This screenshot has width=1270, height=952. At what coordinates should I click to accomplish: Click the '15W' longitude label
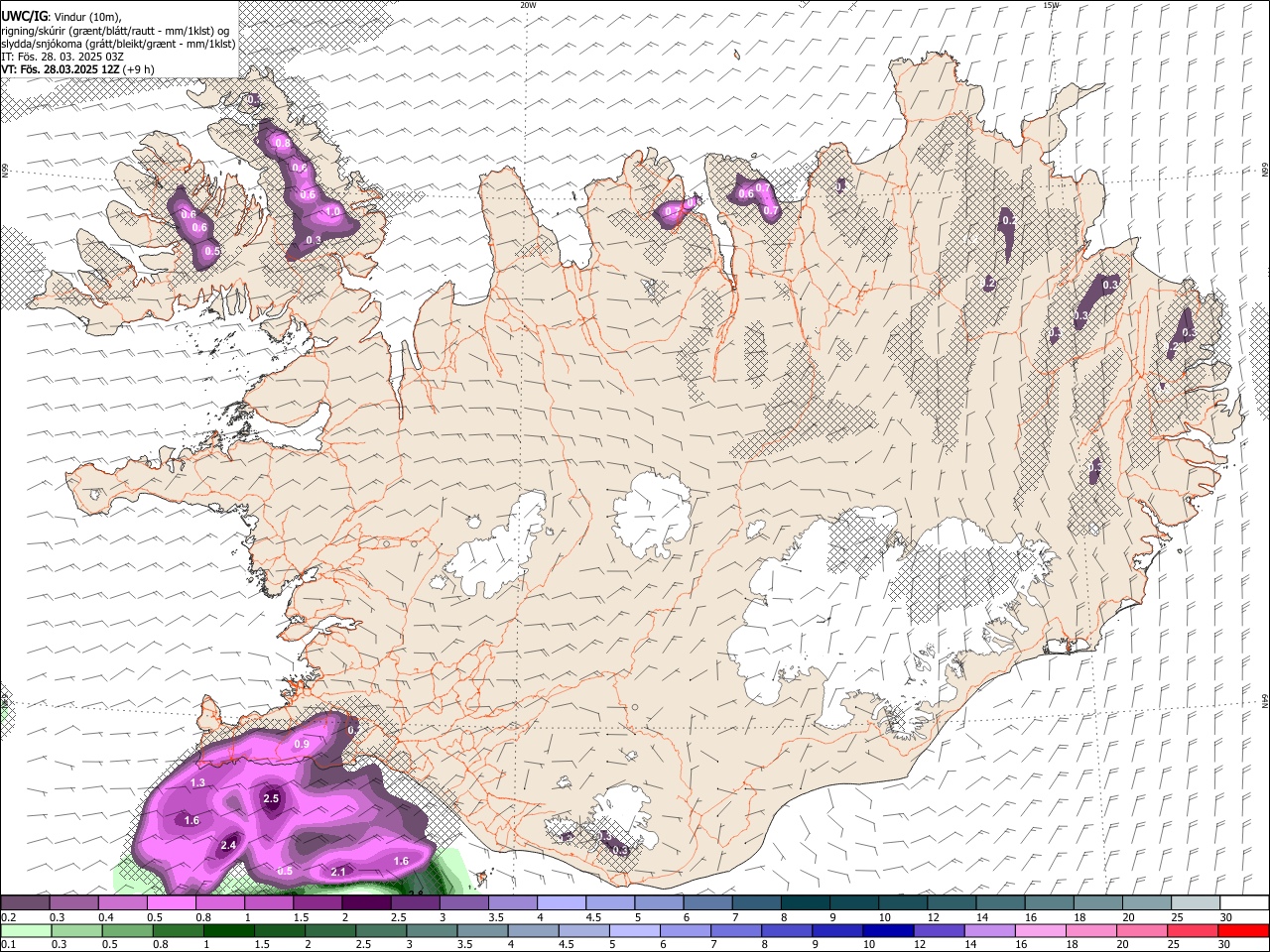coord(1051,5)
